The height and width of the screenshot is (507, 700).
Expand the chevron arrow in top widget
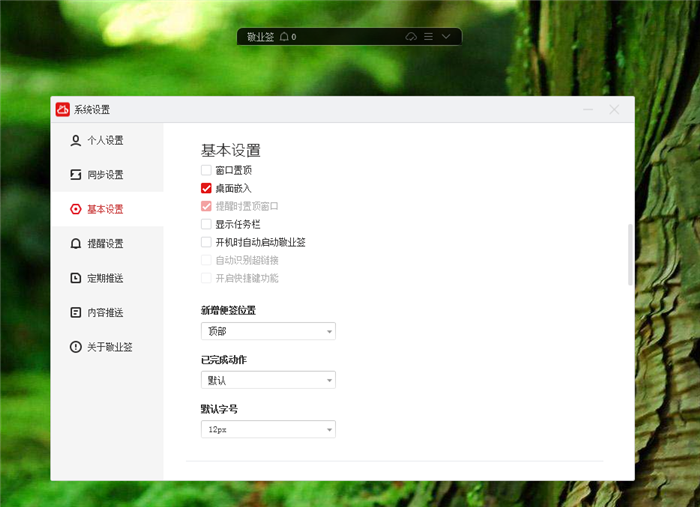[446, 37]
